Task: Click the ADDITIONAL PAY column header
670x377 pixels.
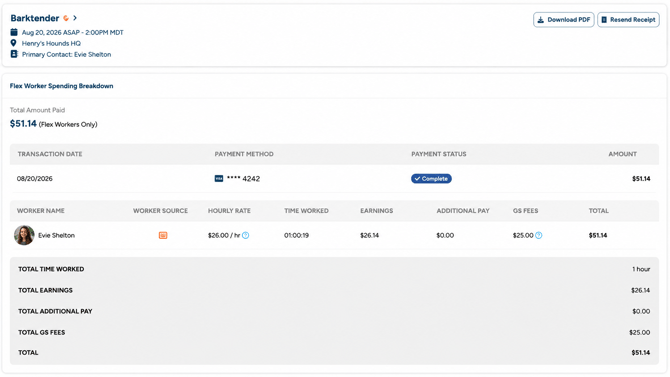Action: pyautogui.click(x=463, y=211)
